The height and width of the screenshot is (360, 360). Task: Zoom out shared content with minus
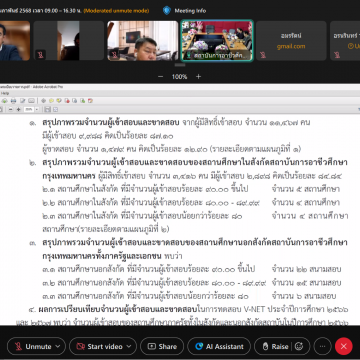coord(160,77)
